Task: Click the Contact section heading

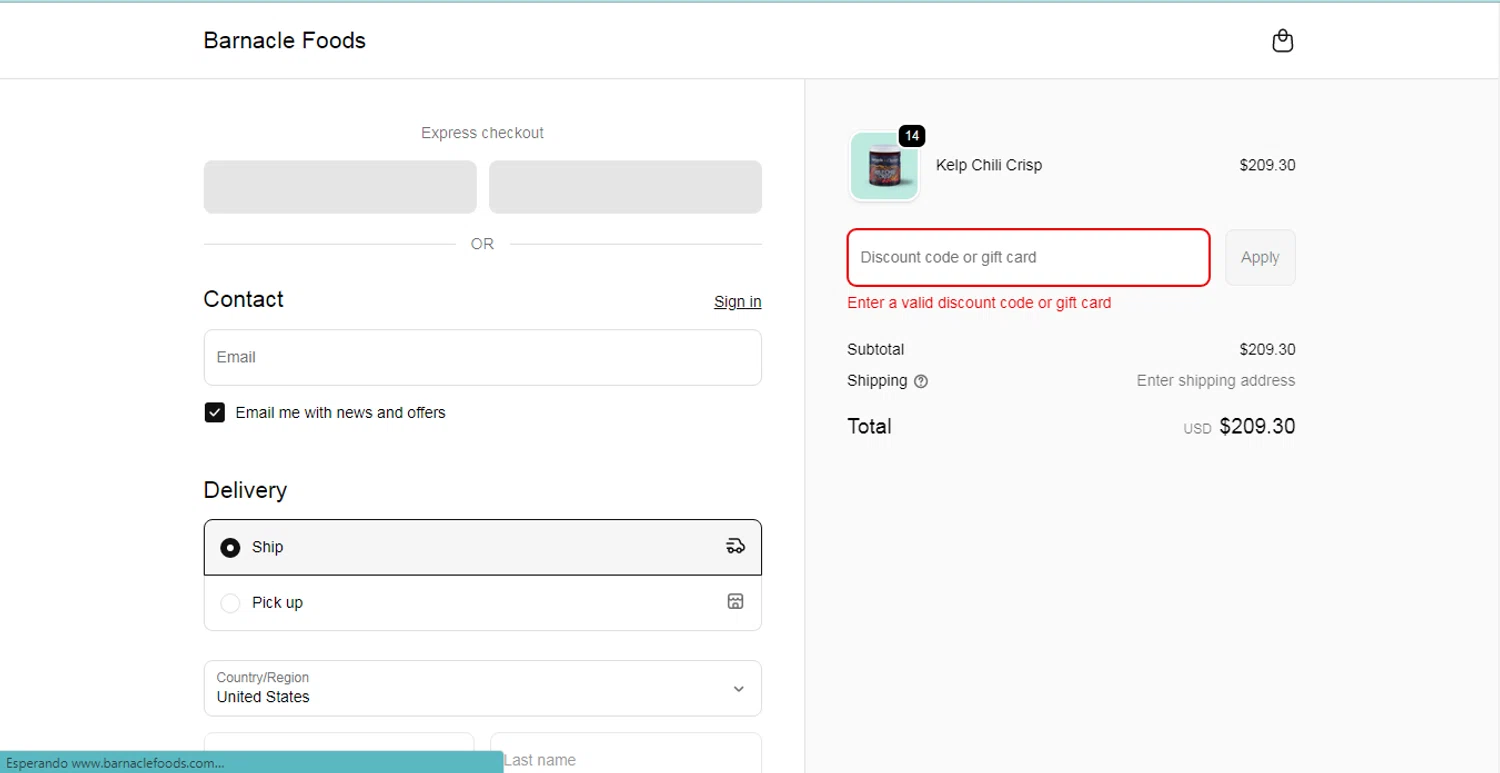Action: pos(243,299)
